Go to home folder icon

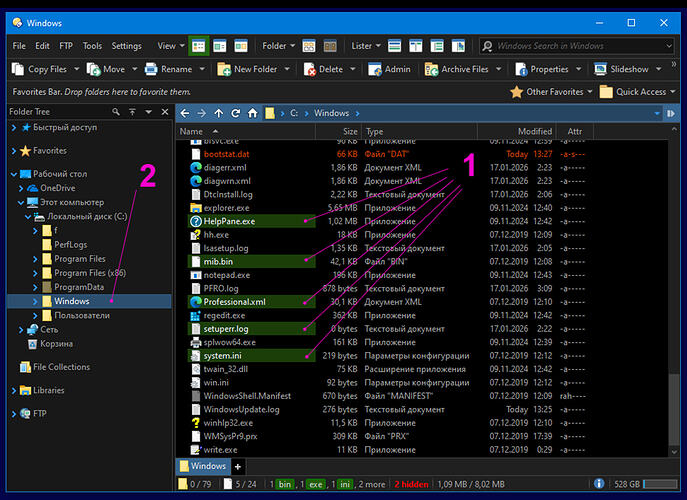point(252,113)
